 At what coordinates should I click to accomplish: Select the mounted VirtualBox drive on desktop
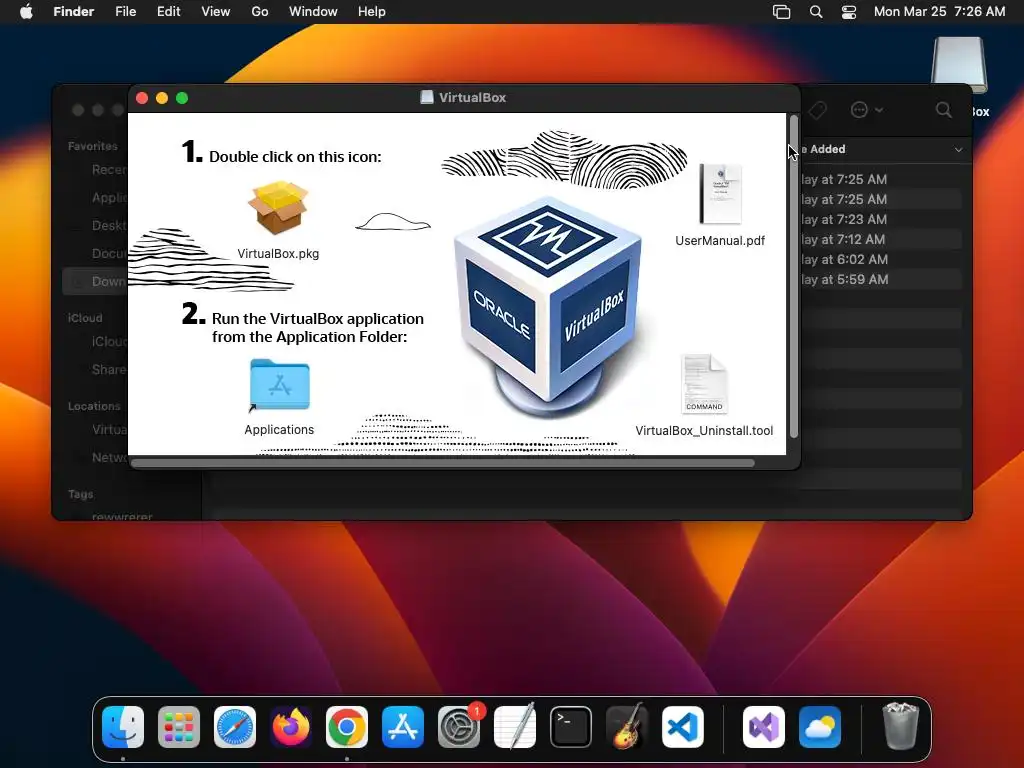[x=959, y=65]
